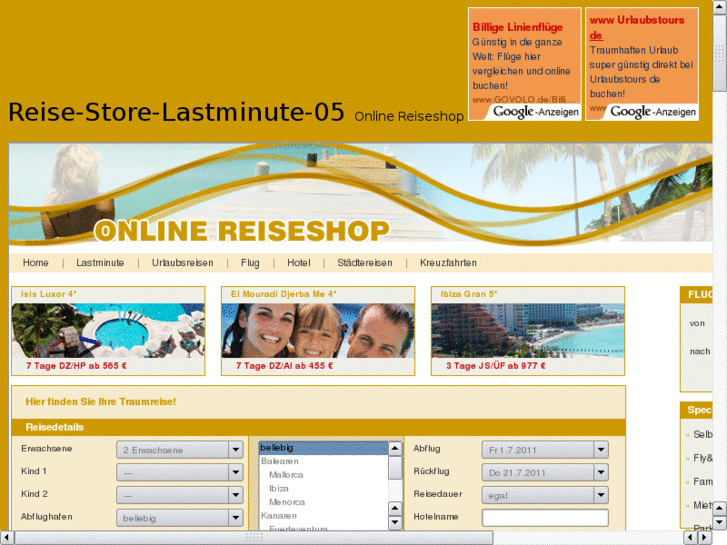
Task: Click the Ibiza Gran 5* offer title
Action: coord(469,294)
